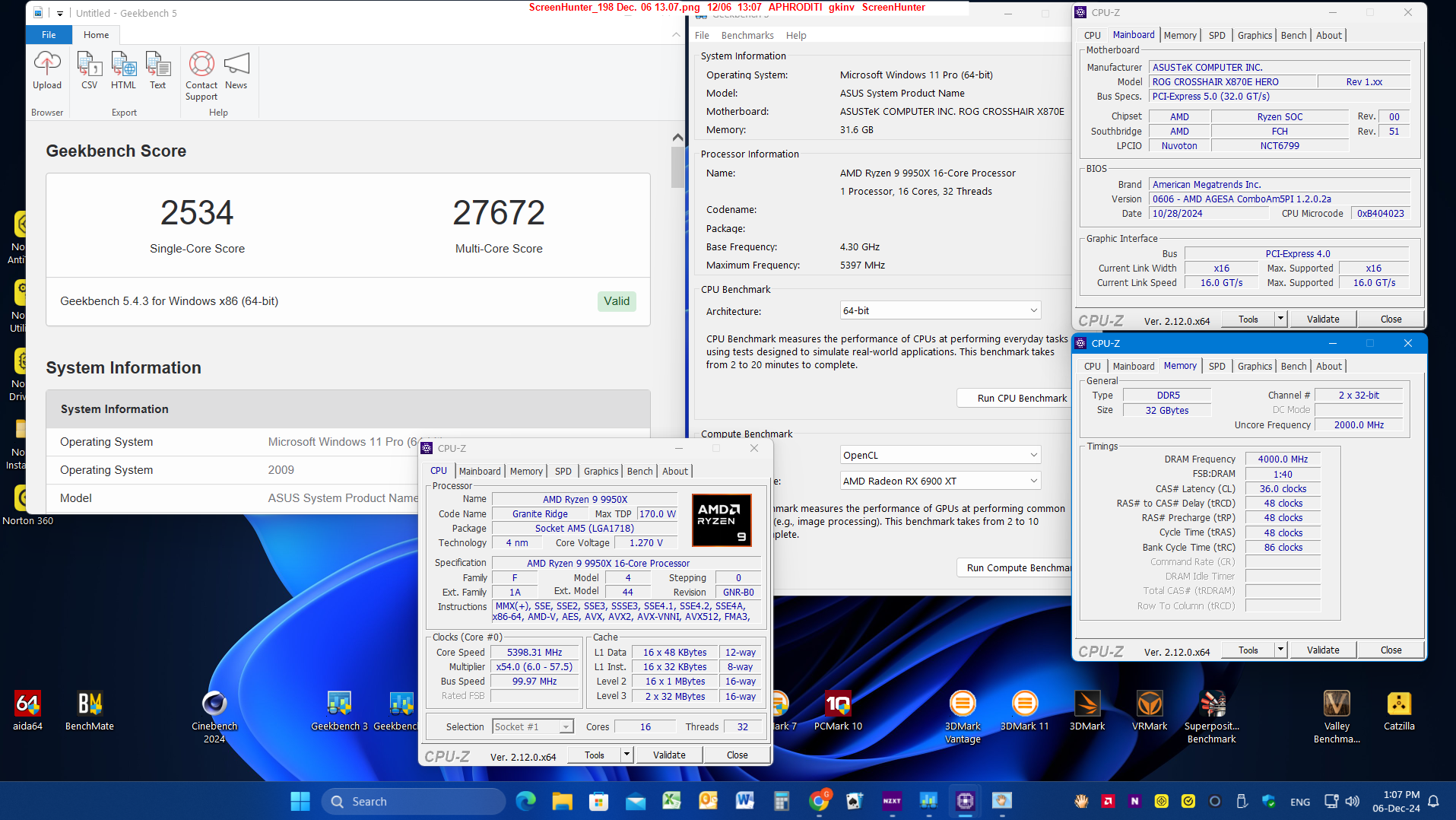
Task: Click the taskbar Search box
Action: (x=414, y=801)
